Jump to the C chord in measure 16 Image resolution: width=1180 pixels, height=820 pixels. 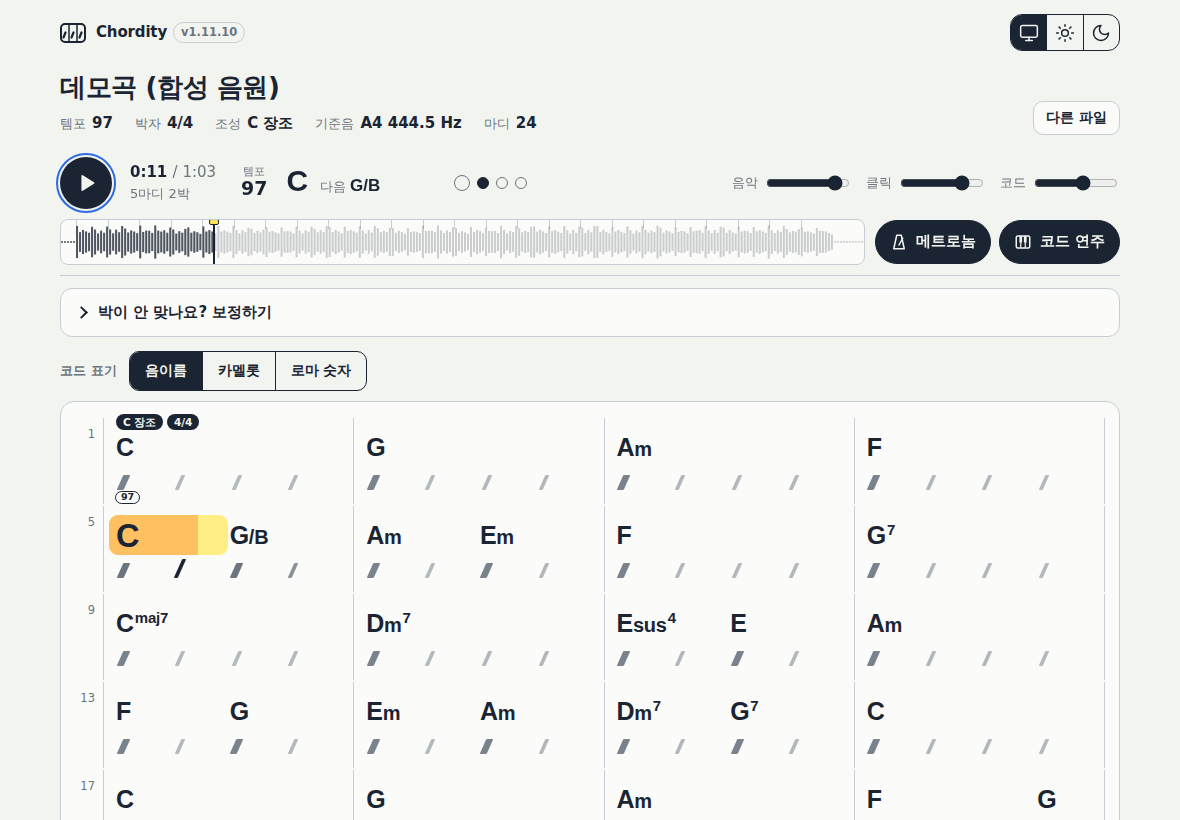(875, 712)
